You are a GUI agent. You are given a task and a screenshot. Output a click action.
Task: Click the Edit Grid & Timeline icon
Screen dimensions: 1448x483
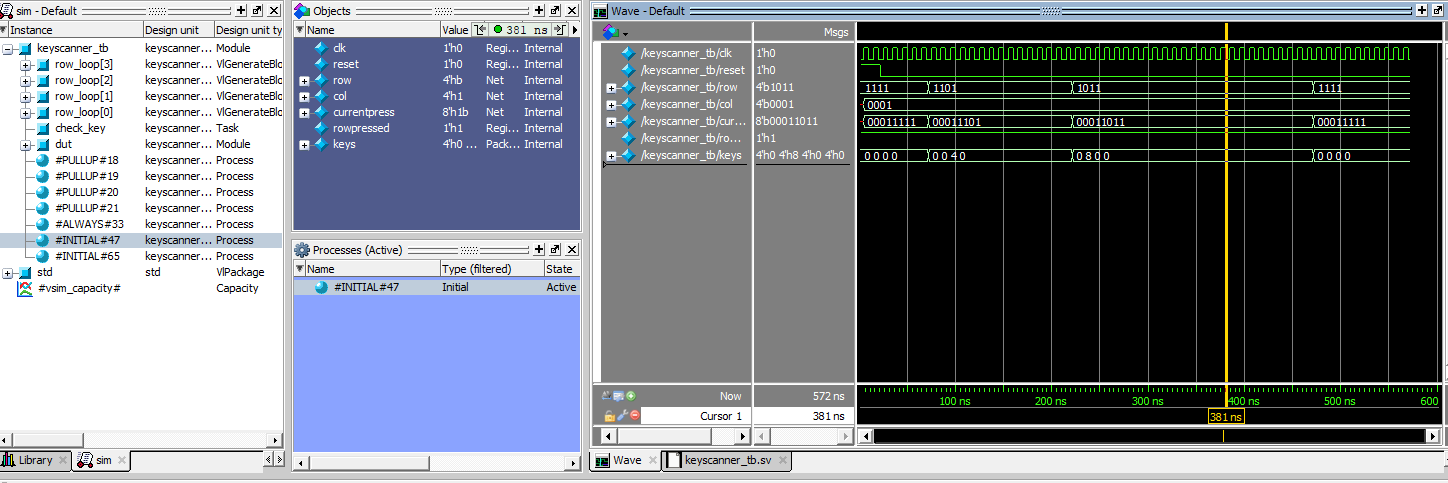pos(619,396)
